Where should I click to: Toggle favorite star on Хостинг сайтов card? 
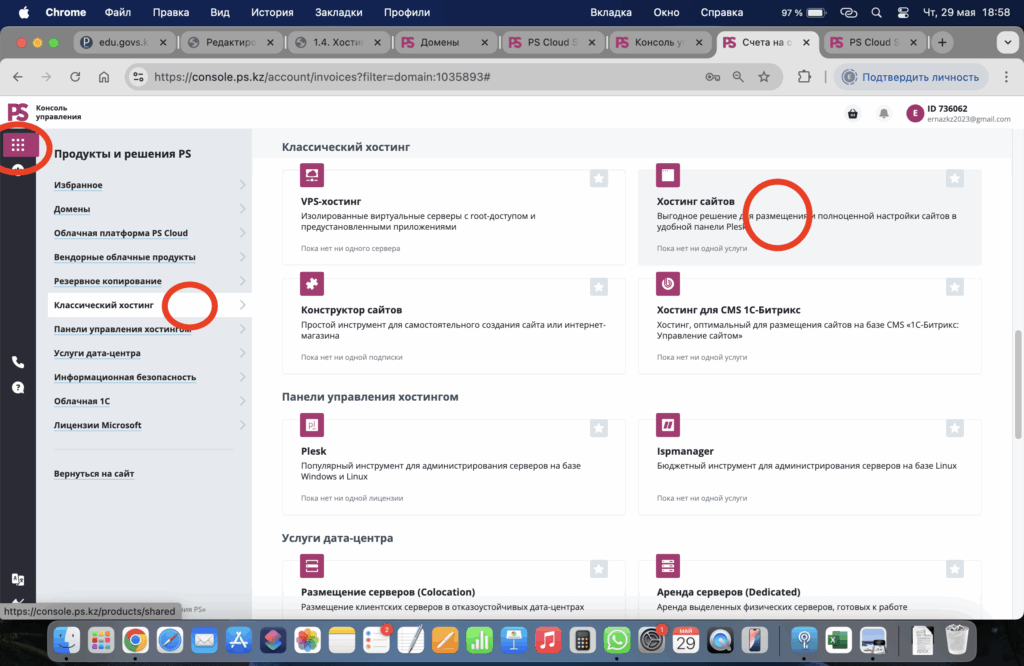[954, 178]
